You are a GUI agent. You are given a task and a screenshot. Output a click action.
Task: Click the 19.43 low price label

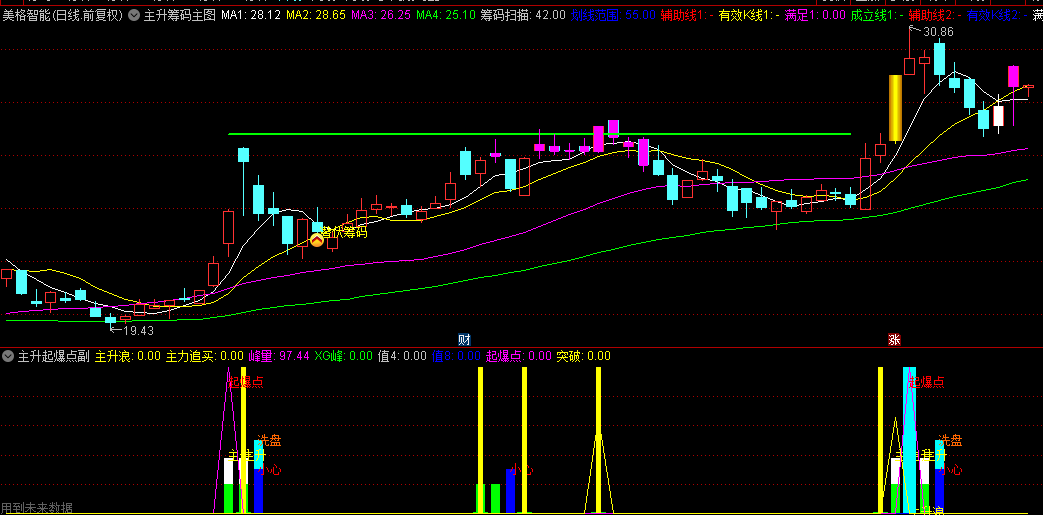(138, 331)
